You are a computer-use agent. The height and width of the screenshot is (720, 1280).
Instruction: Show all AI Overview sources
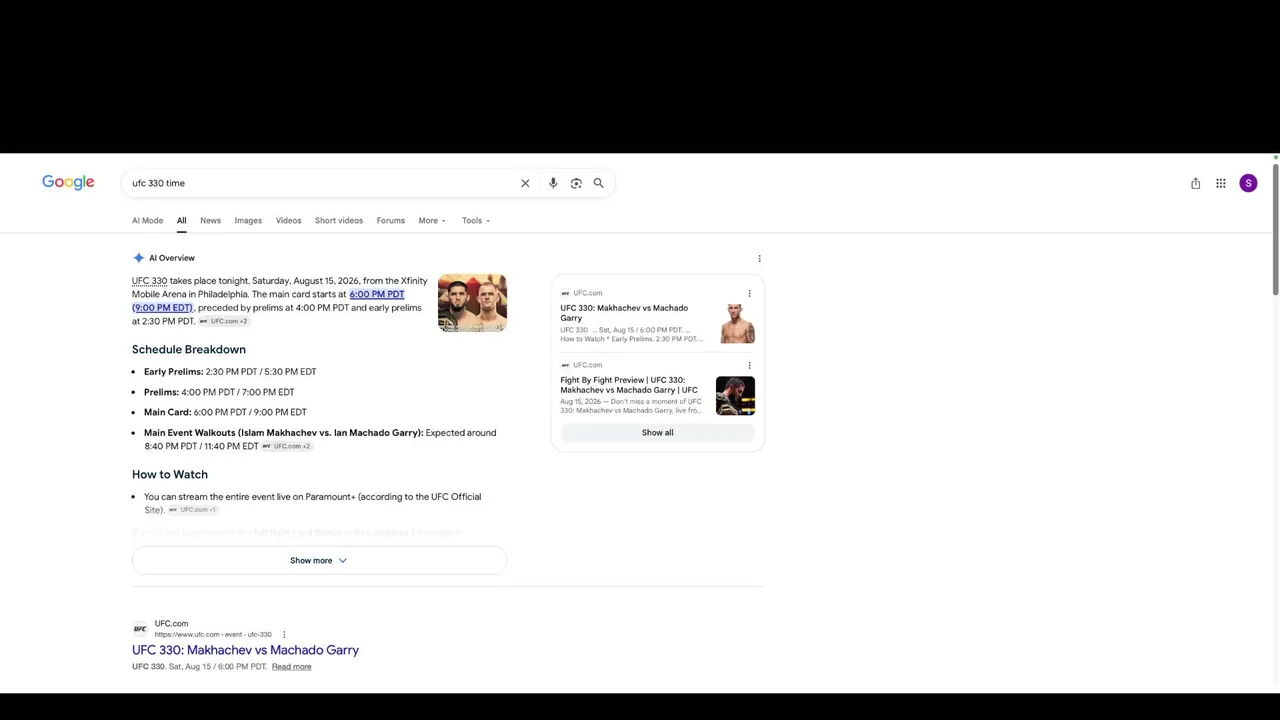point(657,433)
